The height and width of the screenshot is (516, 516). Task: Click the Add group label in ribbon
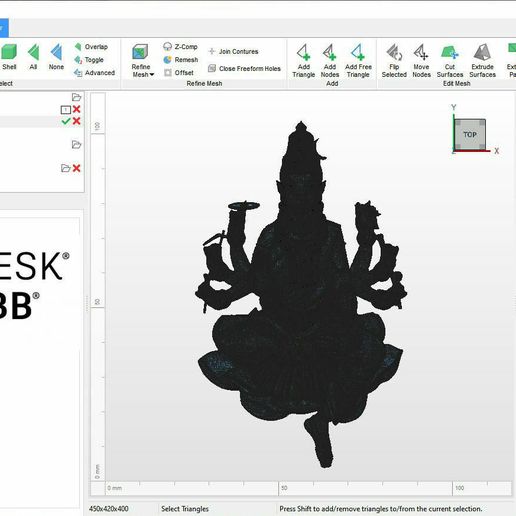(x=332, y=84)
